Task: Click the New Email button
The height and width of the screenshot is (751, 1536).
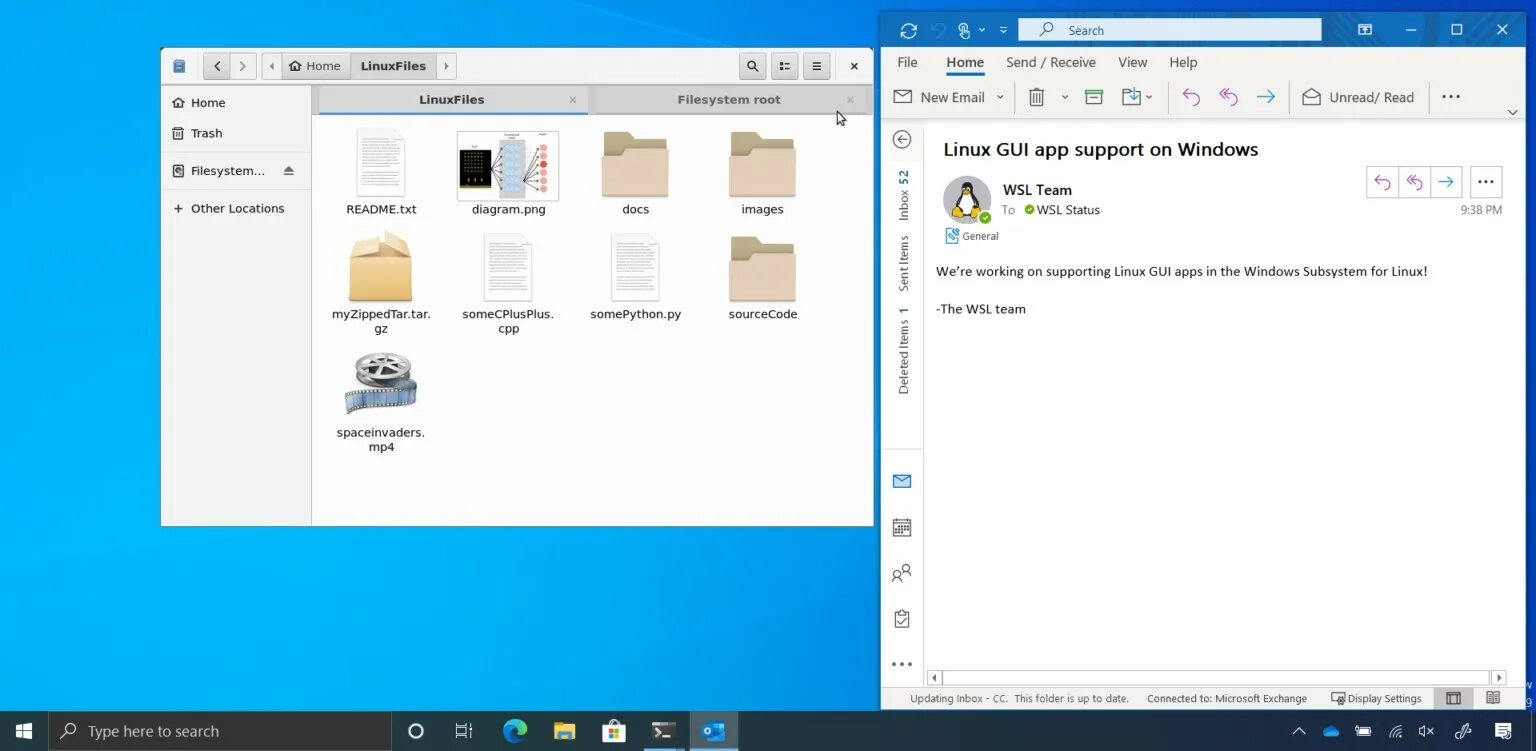Action: [939, 97]
